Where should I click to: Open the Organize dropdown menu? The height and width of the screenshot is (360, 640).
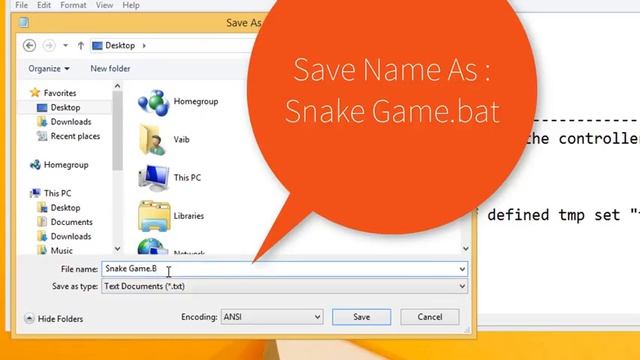click(x=49, y=69)
